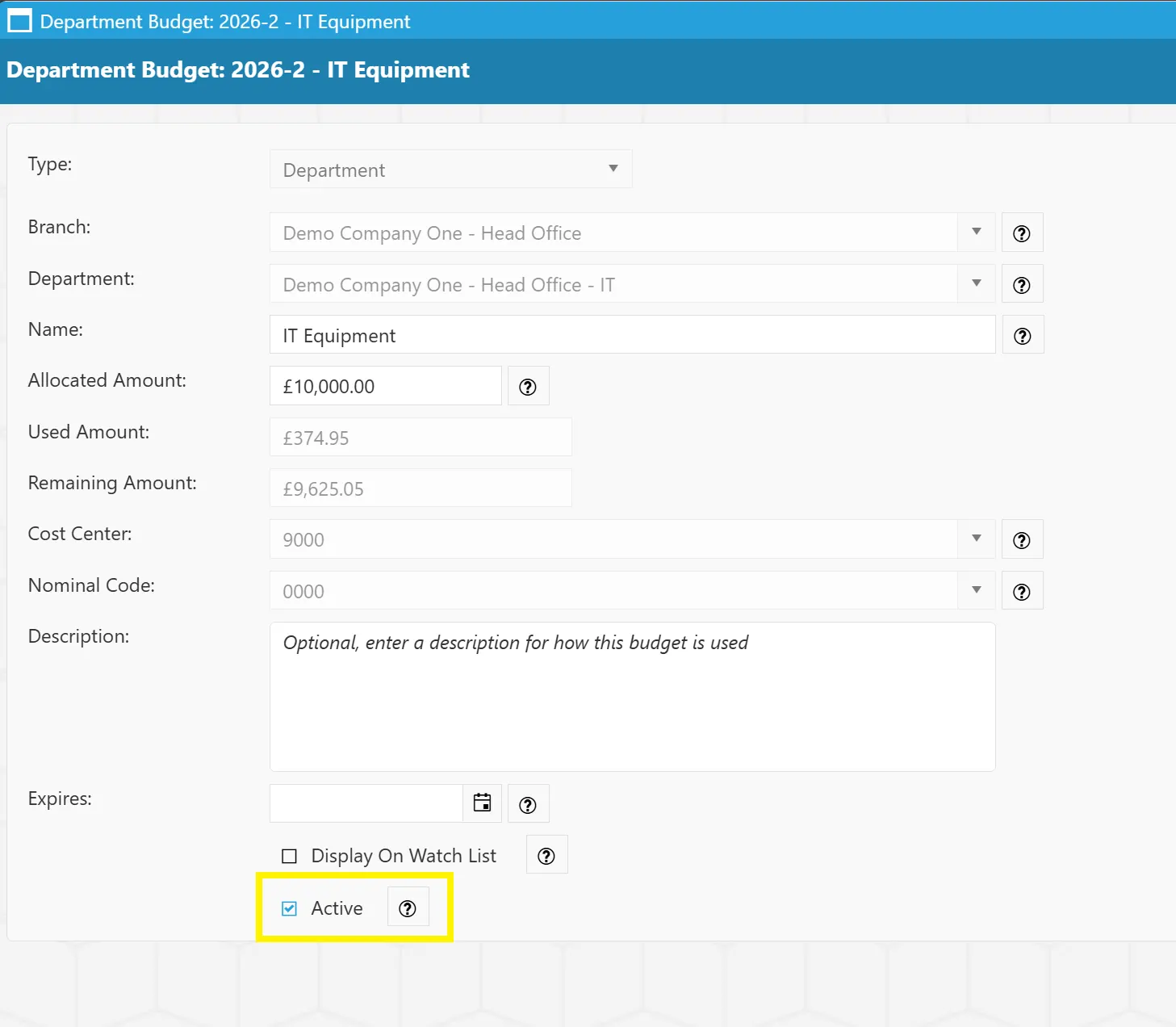
Task: Open help for the Branch field
Action: 1022,233
